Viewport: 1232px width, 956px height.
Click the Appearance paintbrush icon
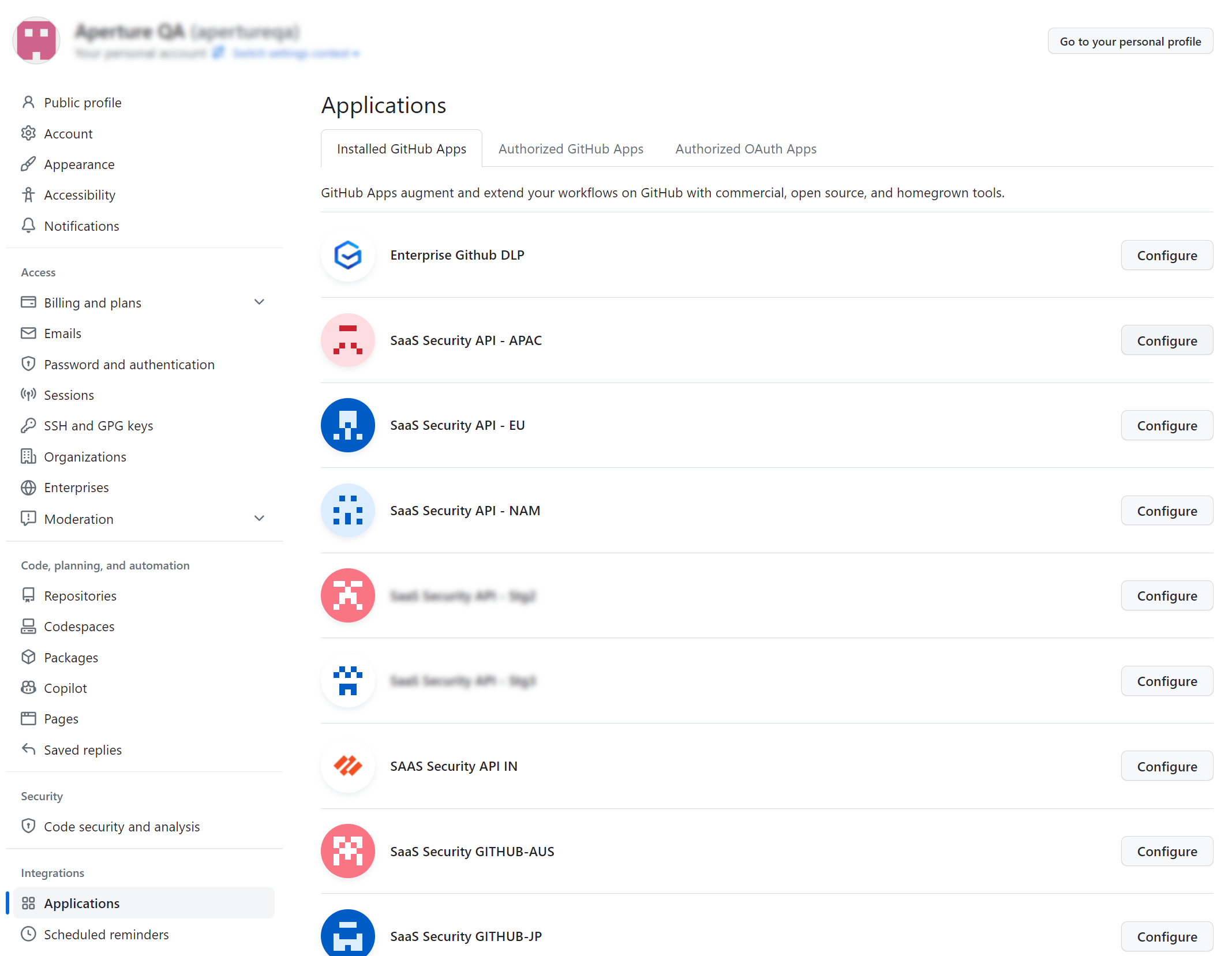[x=28, y=164]
